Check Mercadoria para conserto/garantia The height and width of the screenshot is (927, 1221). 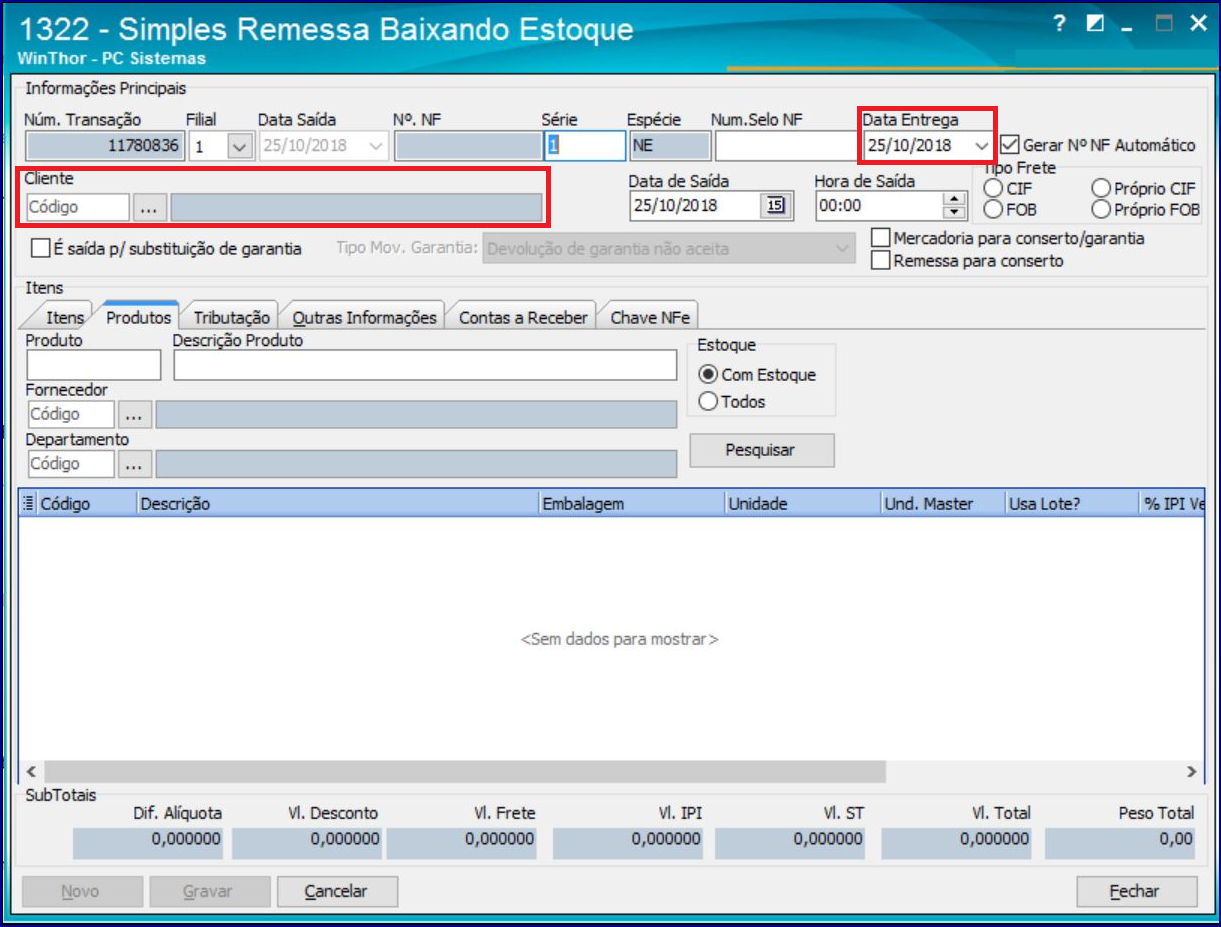(x=880, y=238)
